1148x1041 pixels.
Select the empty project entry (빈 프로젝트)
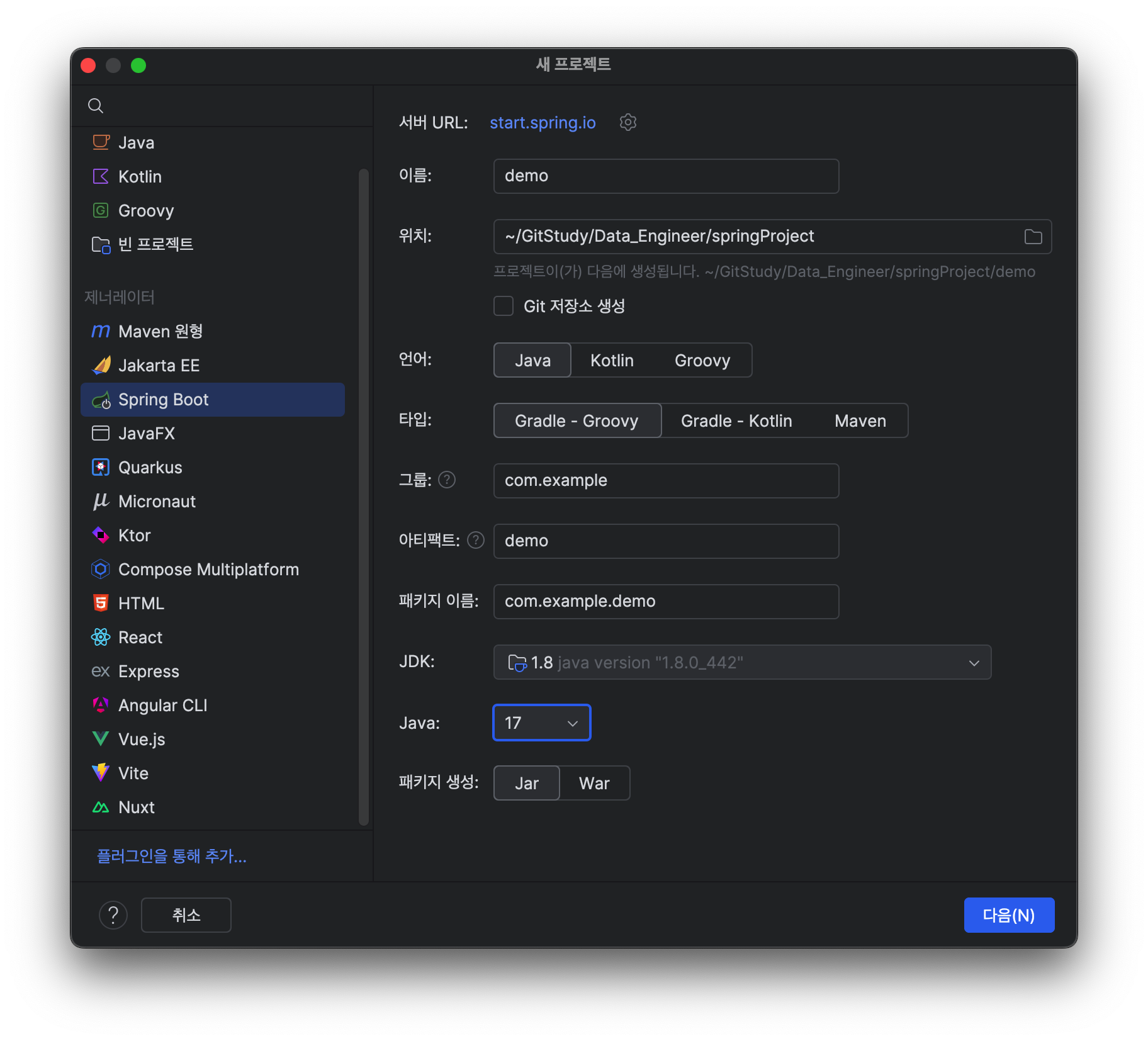tap(213, 244)
